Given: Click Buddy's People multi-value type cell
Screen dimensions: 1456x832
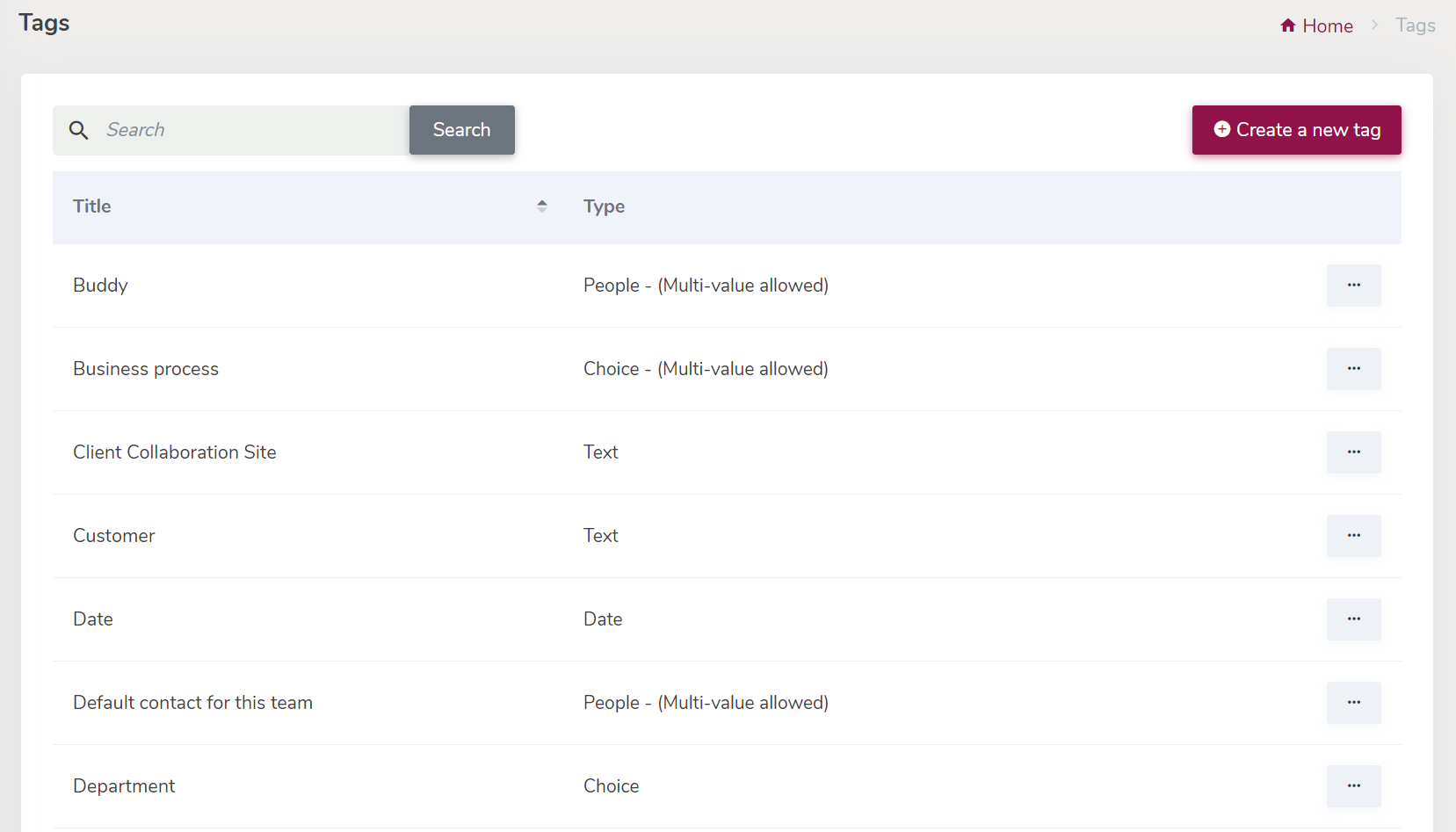Looking at the screenshot, I should 706,286.
